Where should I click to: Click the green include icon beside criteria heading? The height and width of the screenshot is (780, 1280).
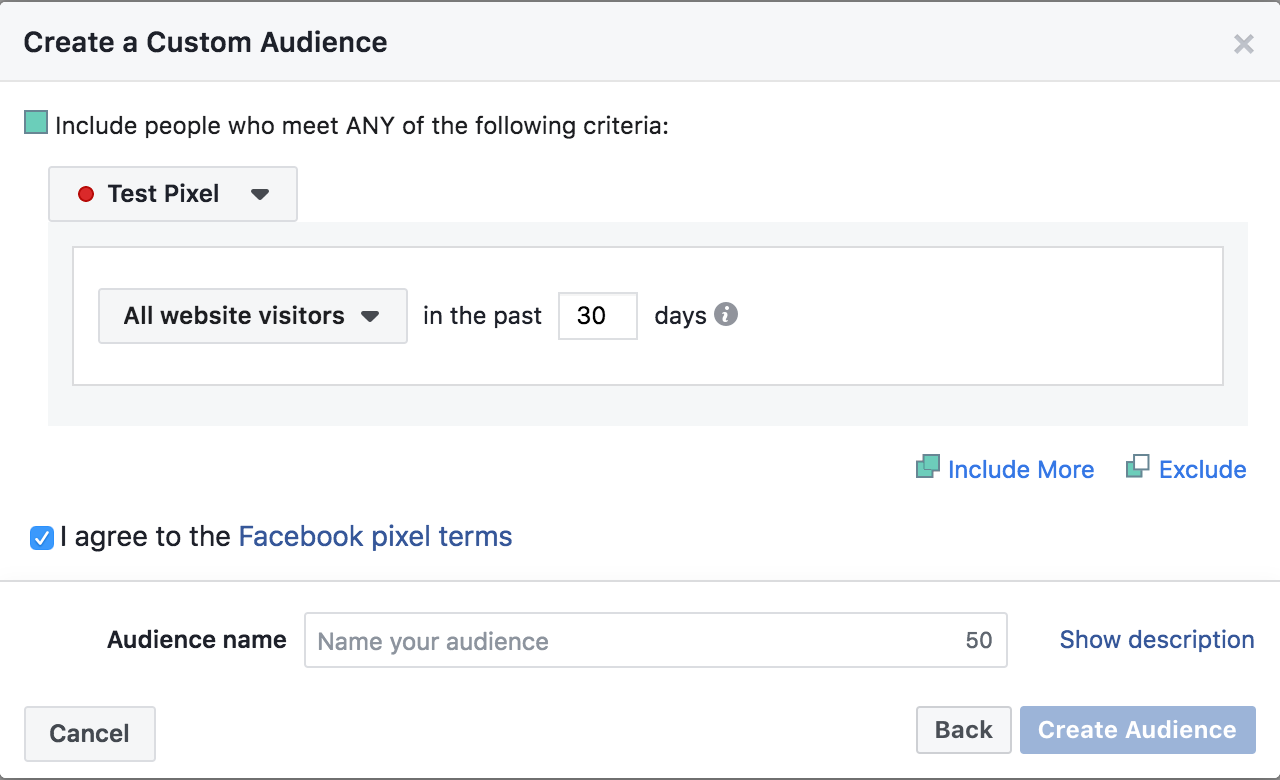click(36, 123)
